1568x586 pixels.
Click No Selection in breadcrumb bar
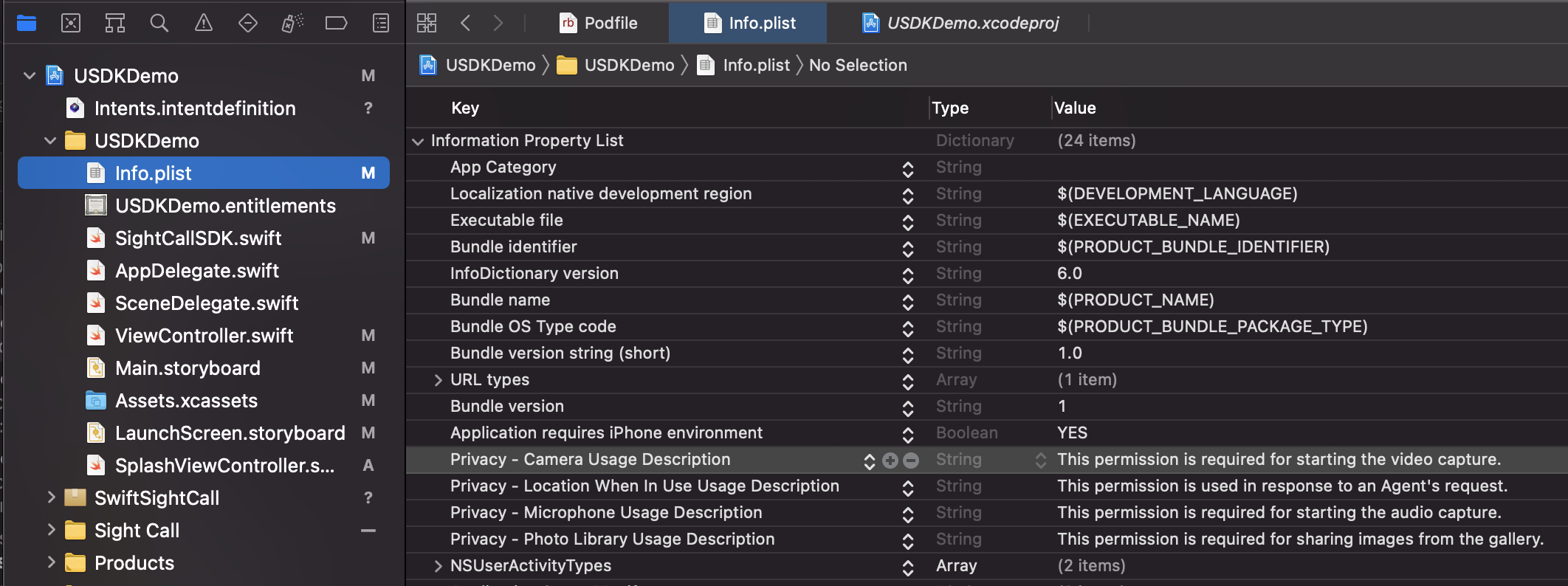click(858, 65)
